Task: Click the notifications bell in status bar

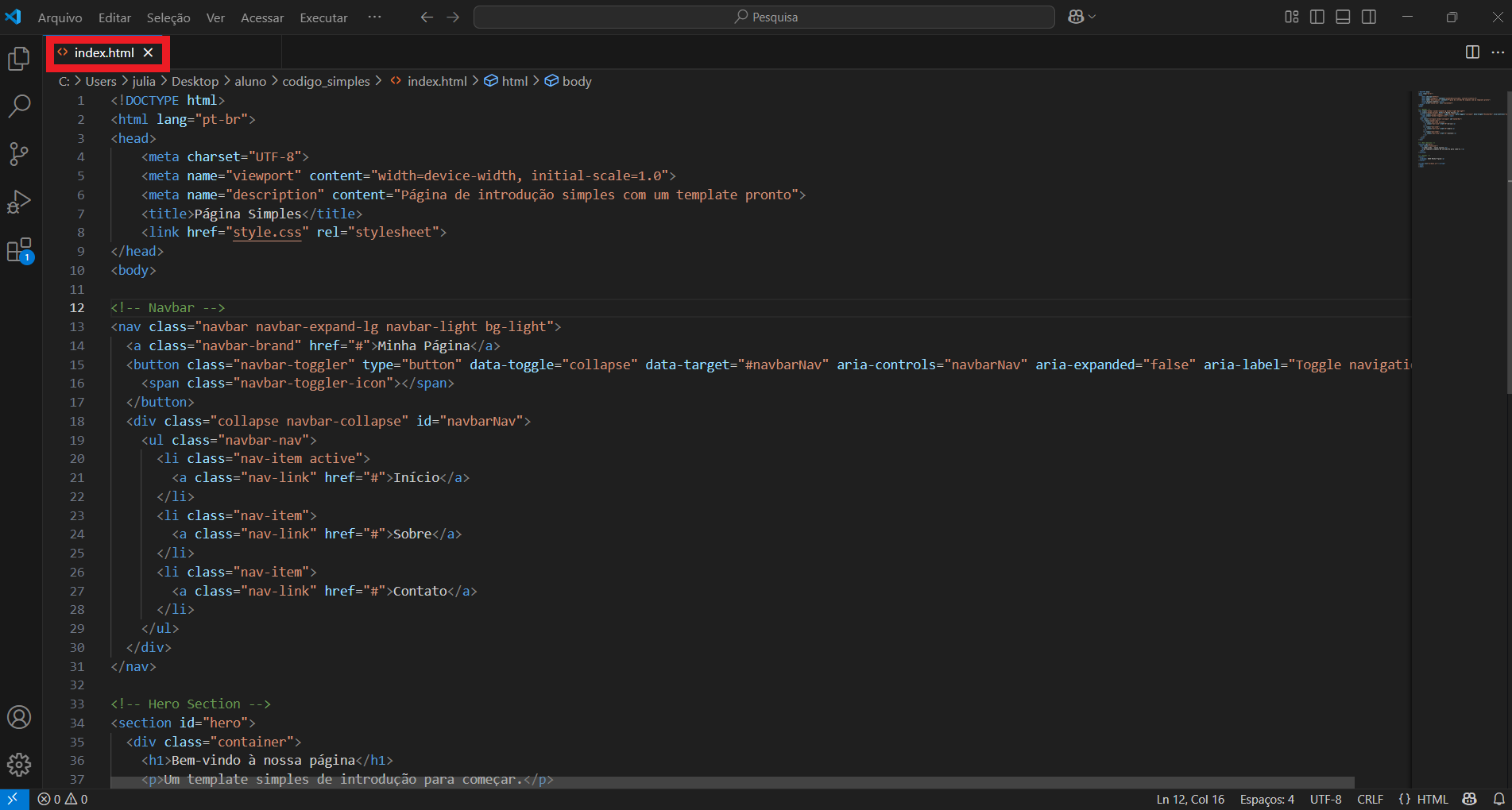Action: 1498,800
